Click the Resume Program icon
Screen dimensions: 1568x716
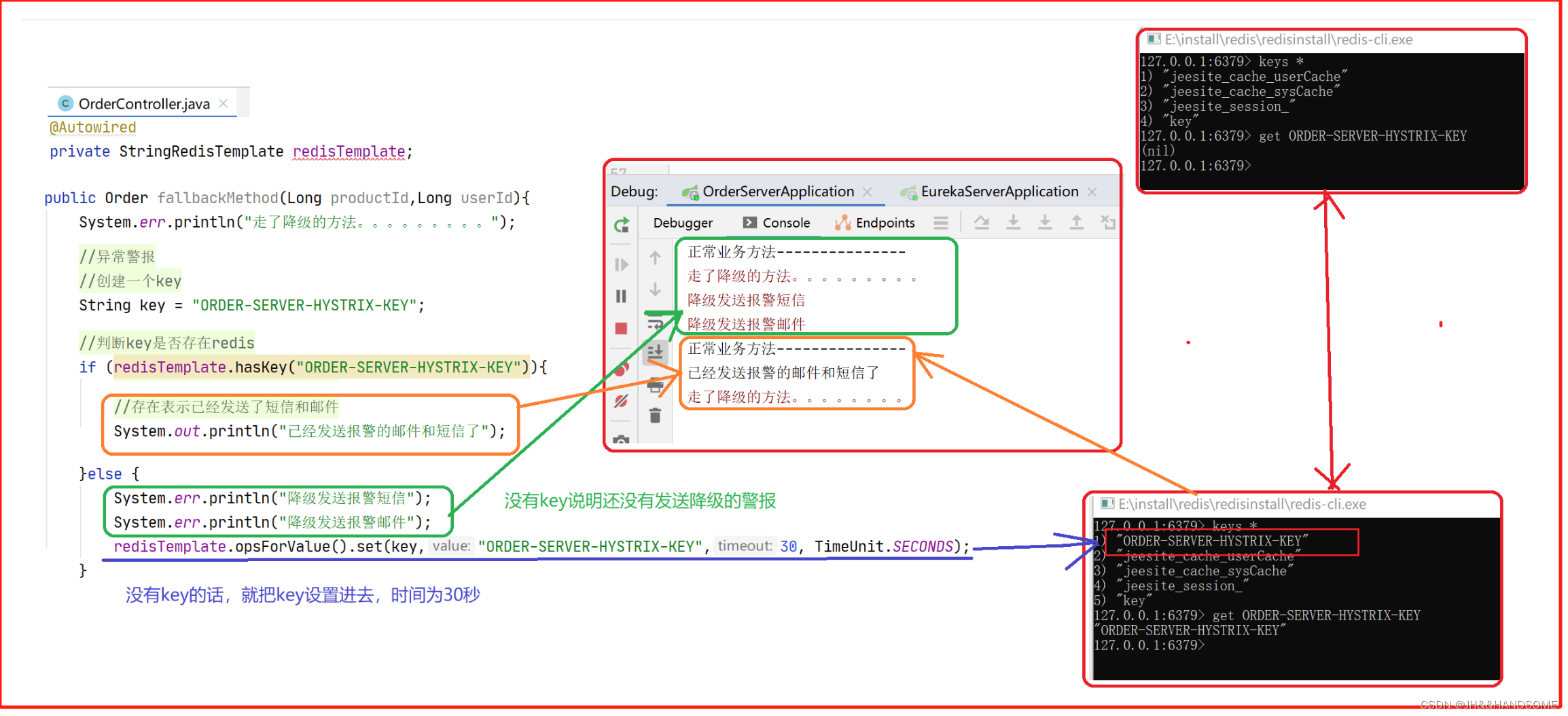[x=622, y=264]
